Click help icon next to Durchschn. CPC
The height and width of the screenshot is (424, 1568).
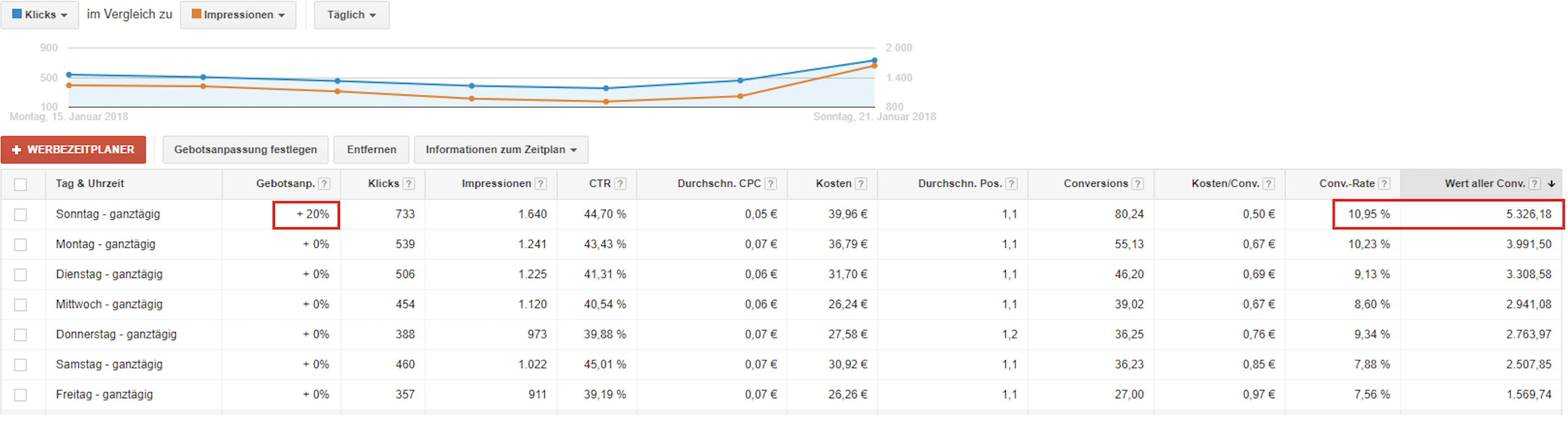771,185
